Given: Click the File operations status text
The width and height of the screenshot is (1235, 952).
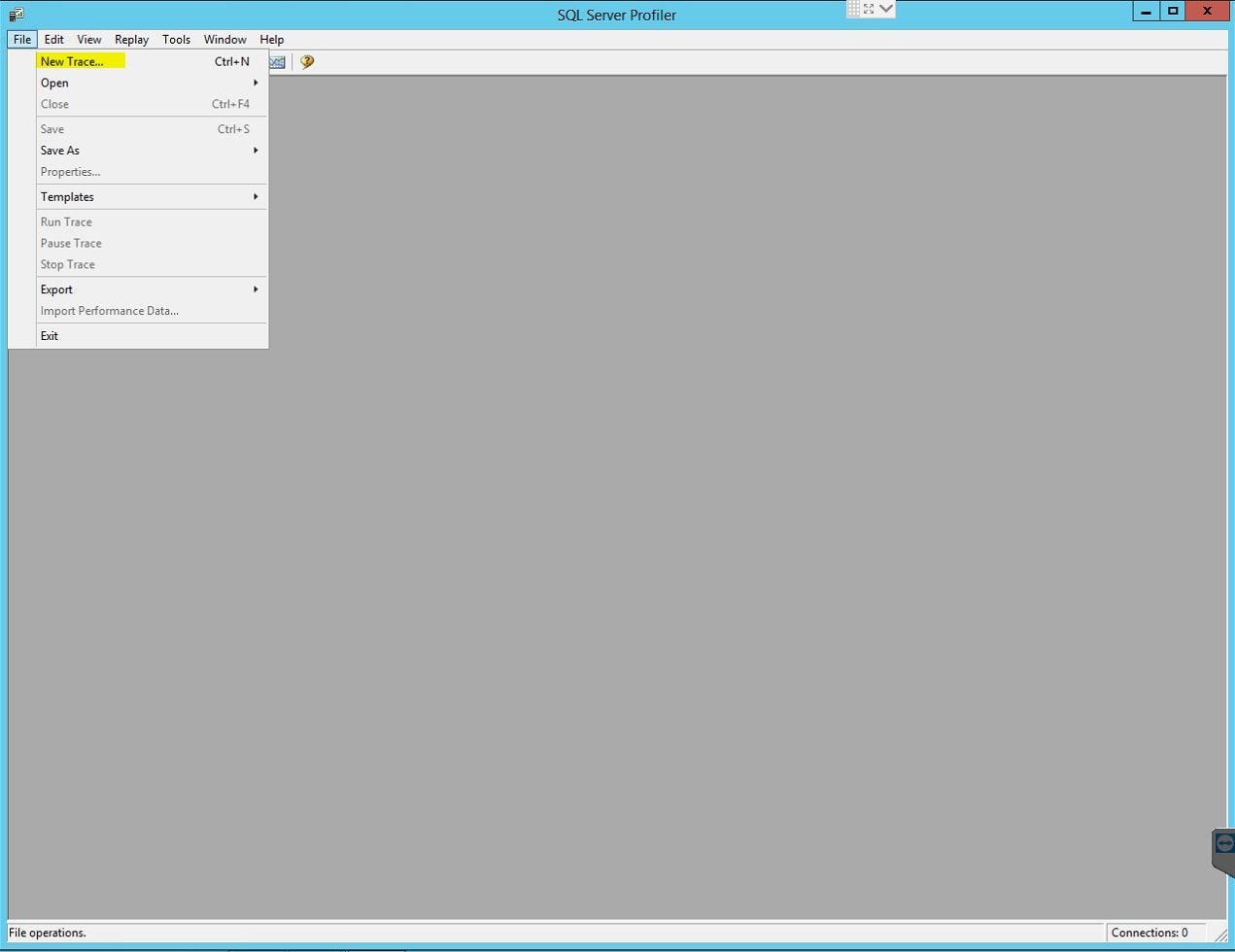Looking at the screenshot, I should click(48, 933).
